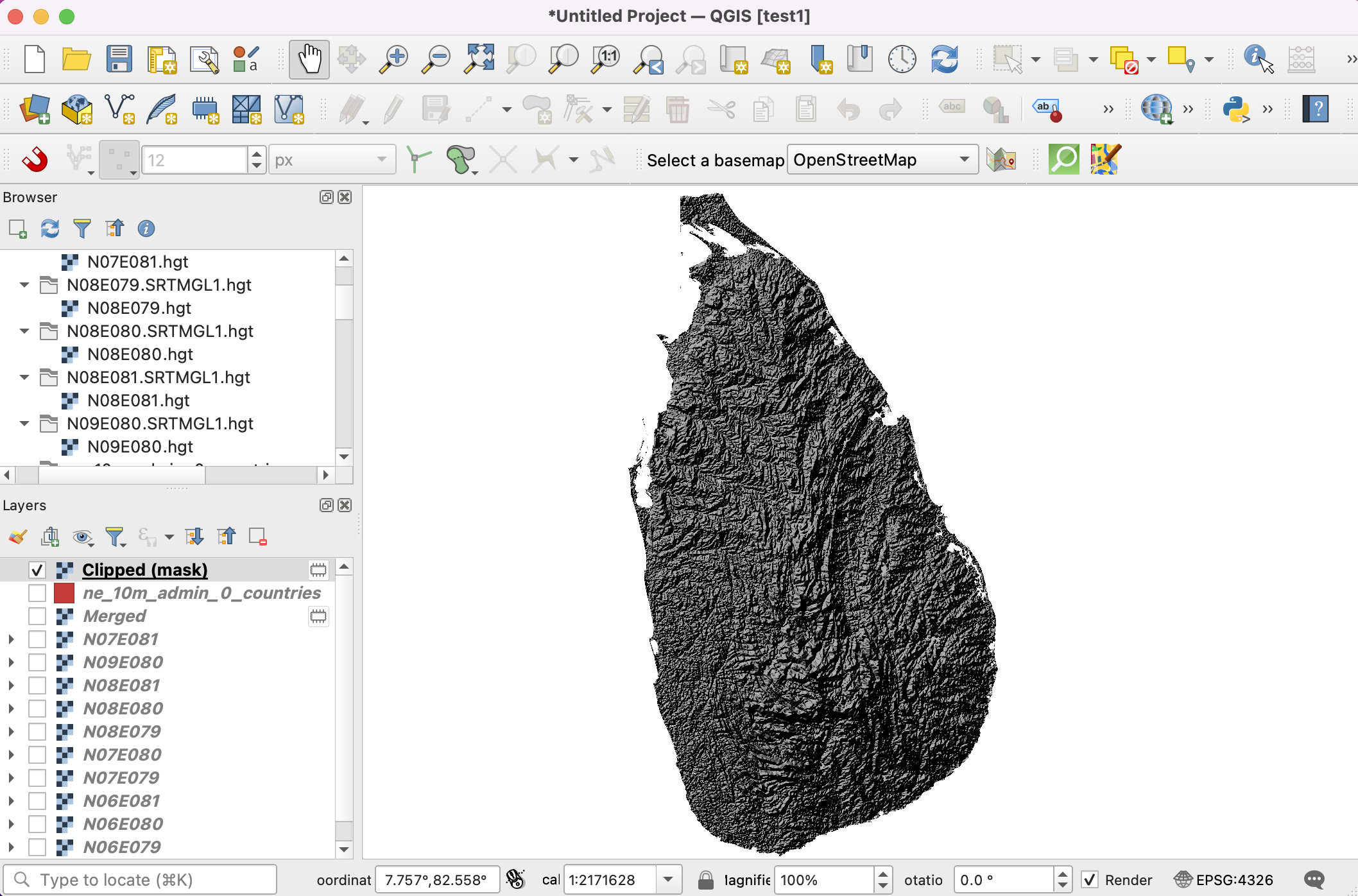1358x896 pixels.
Task: Show the ne_10m_admin_0_countries layer
Action: pos(37,593)
